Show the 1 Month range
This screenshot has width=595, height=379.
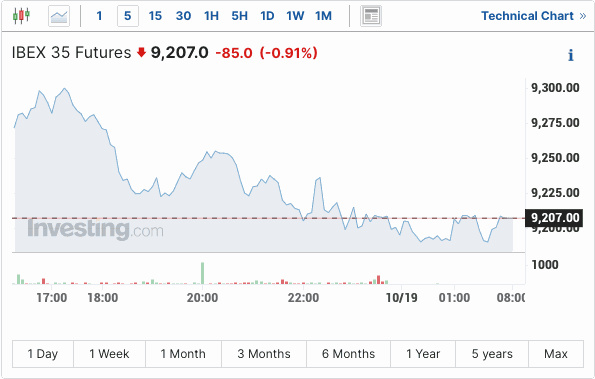183,354
